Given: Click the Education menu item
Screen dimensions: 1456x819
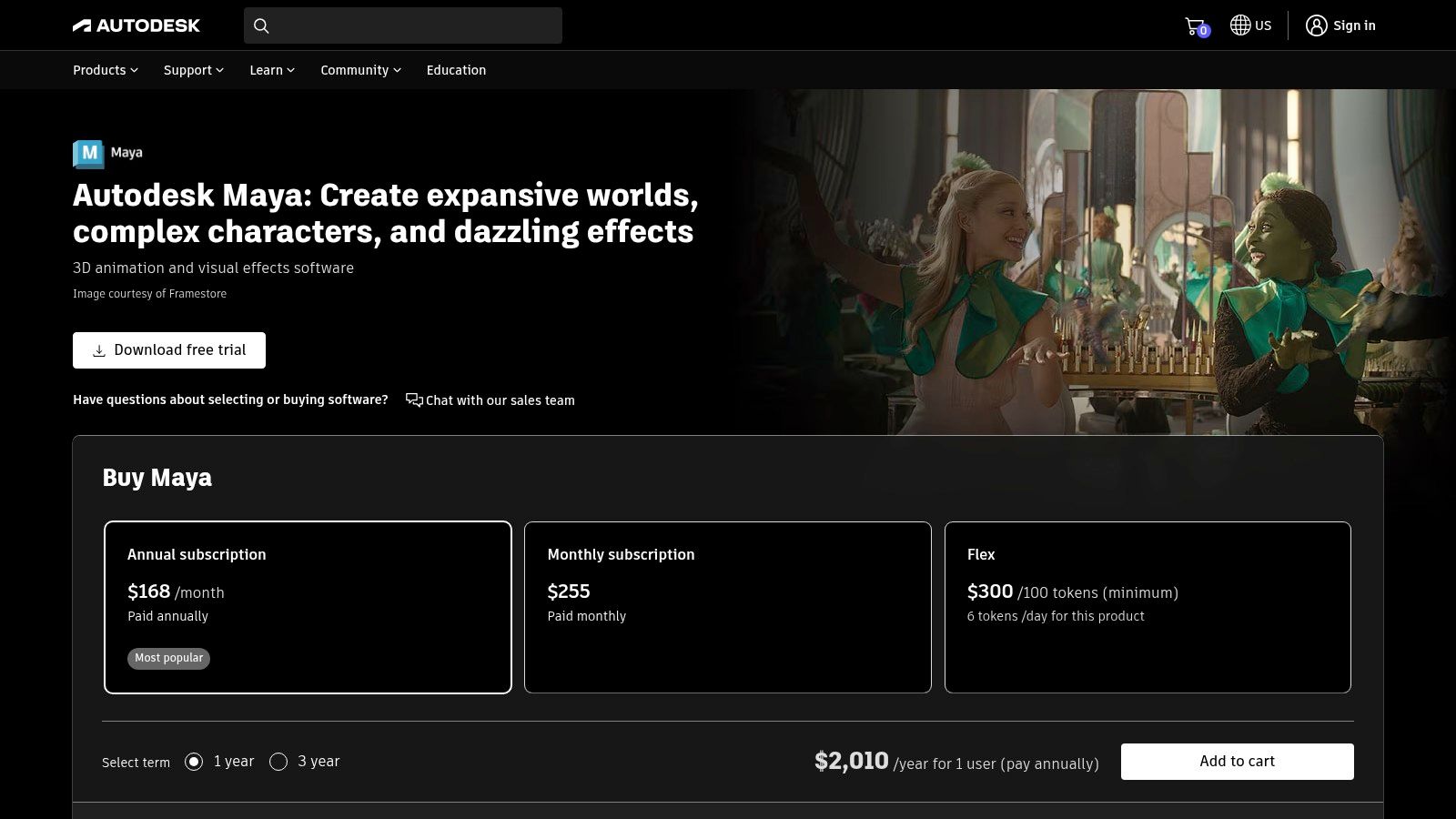Looking at the screenshot, I should [456, 70].
